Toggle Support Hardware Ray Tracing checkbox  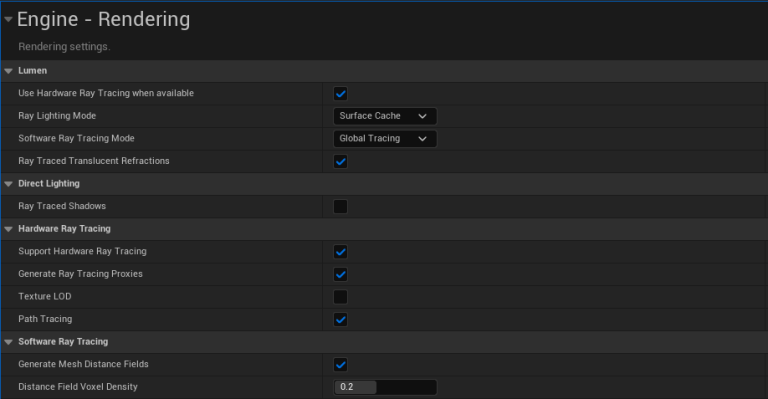click(x=340, y=252)
